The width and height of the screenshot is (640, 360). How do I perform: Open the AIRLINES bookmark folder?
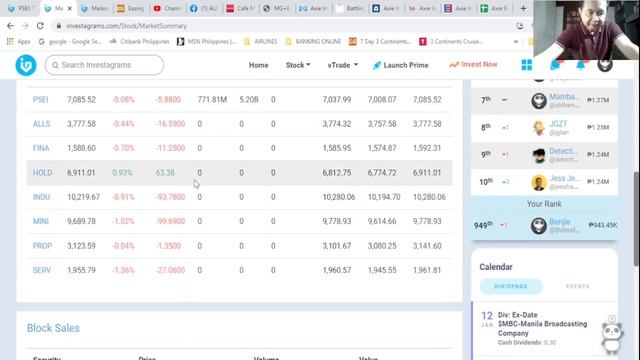(x=260, y=41)
